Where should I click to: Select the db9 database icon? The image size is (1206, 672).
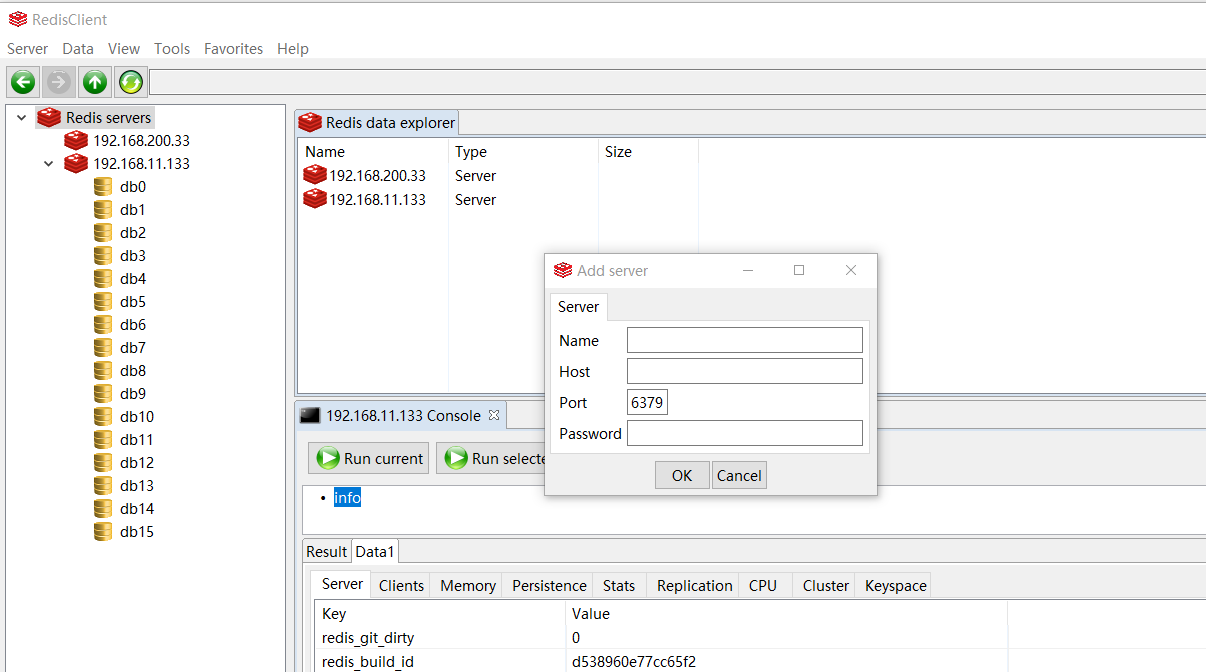103,393
